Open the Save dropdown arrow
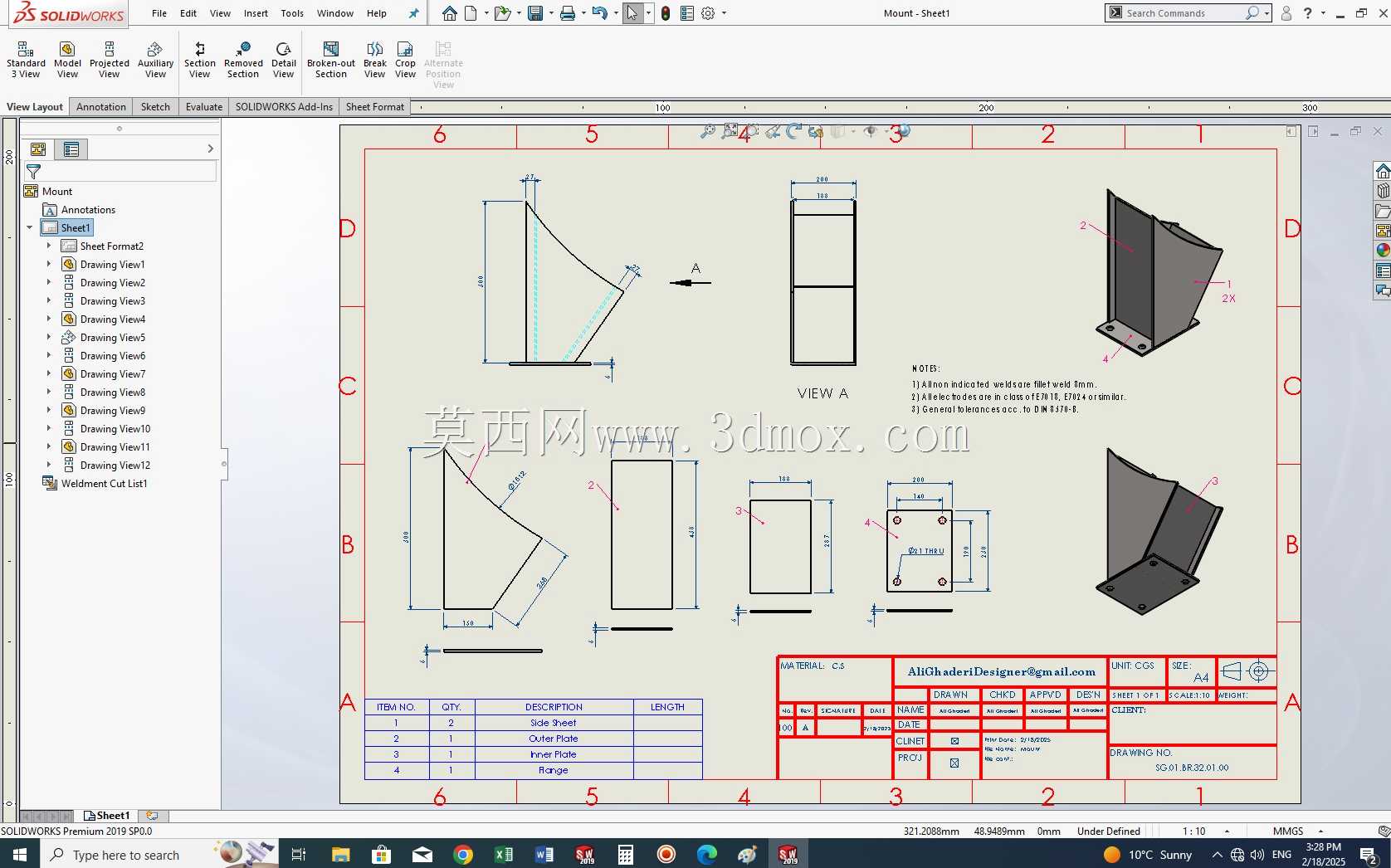This screenshot has width=1391, height=868. click(550, 13)
